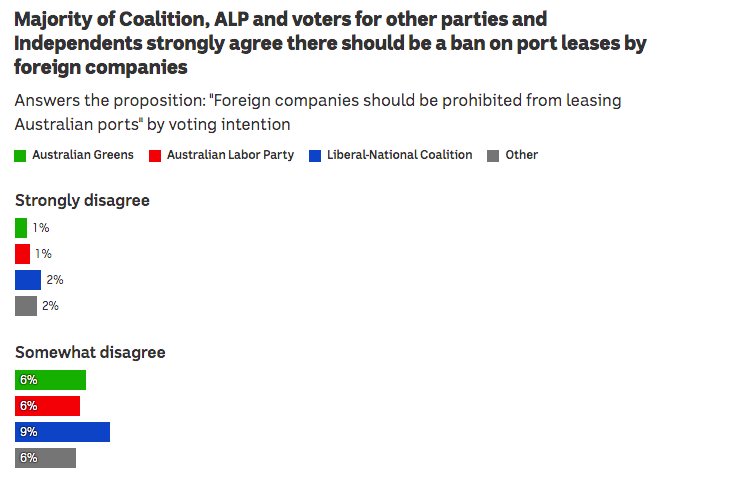Select the Australian Greens legend label
737x478 pixels.
(x=83, y=155)
